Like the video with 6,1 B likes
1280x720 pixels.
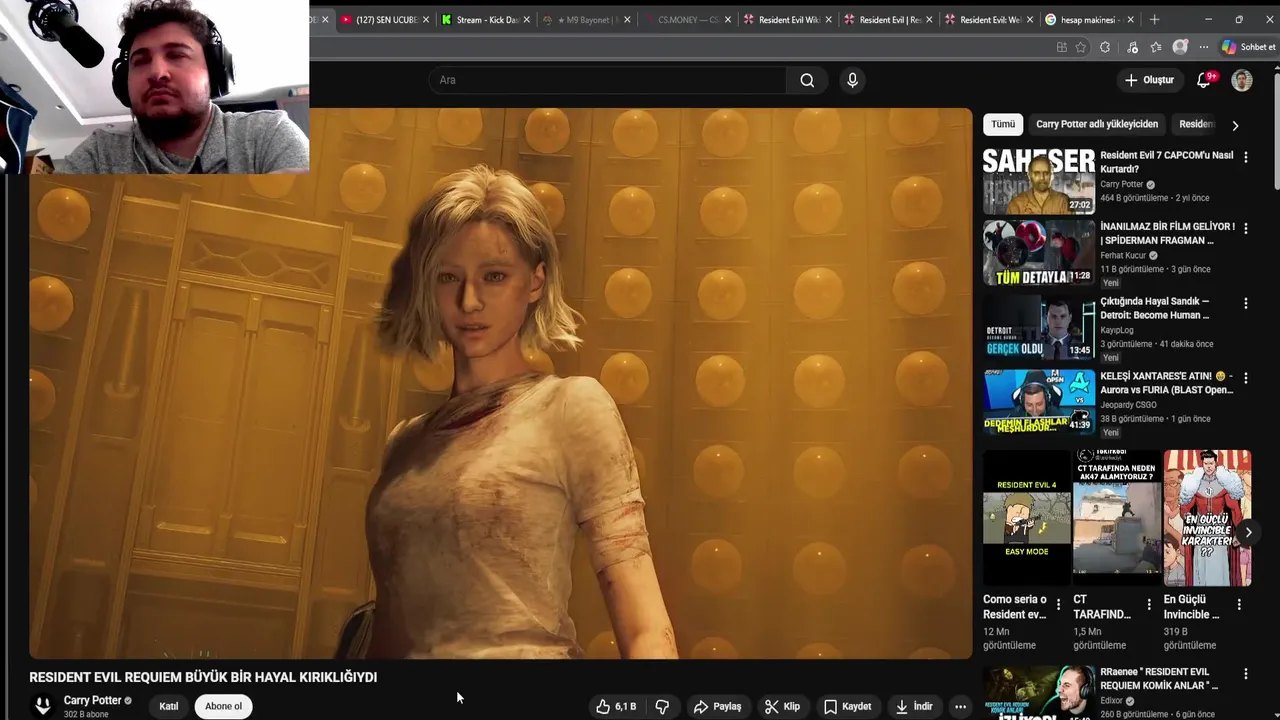tap(616, 706)
